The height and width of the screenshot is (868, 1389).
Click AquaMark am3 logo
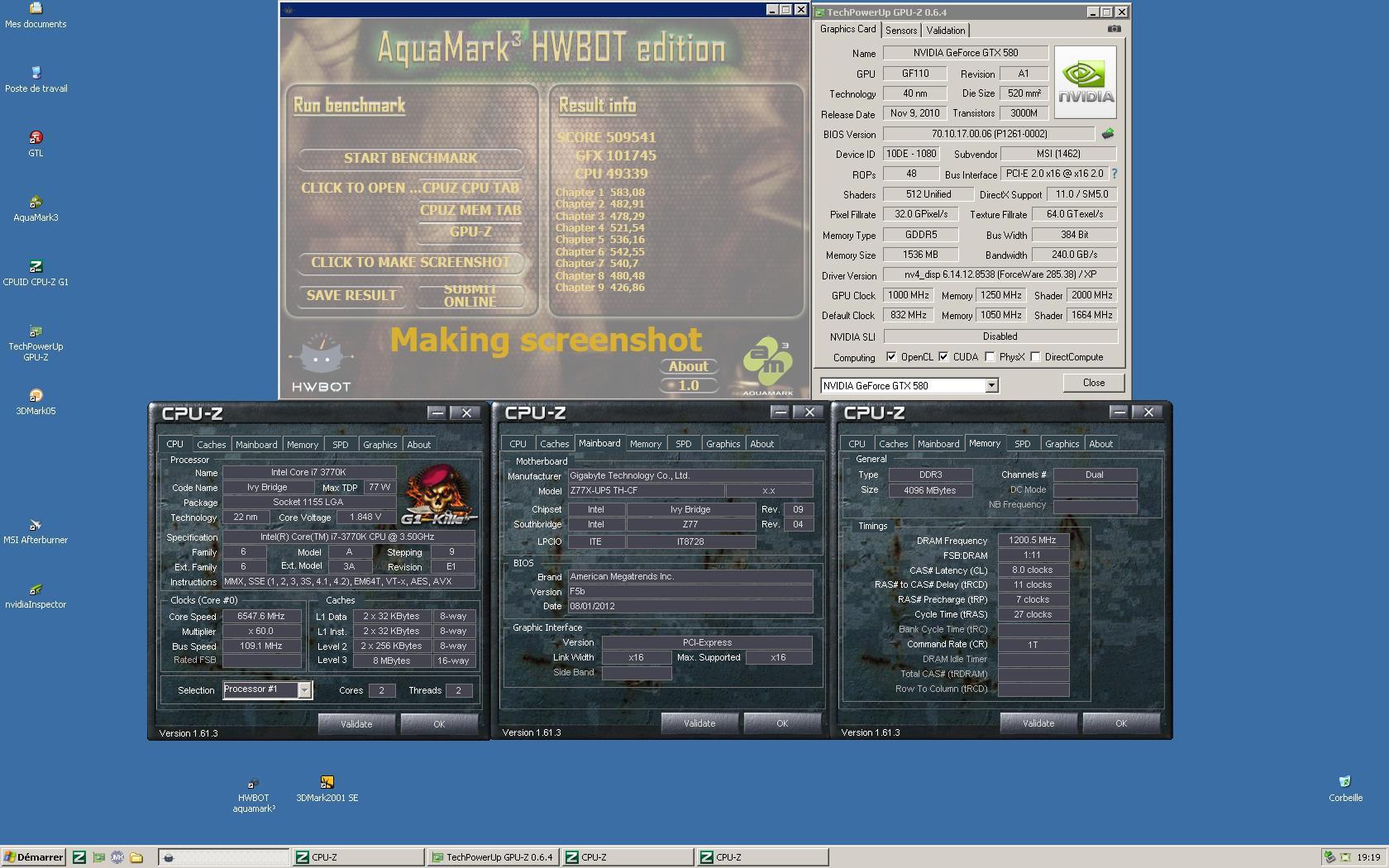(767, 365)
